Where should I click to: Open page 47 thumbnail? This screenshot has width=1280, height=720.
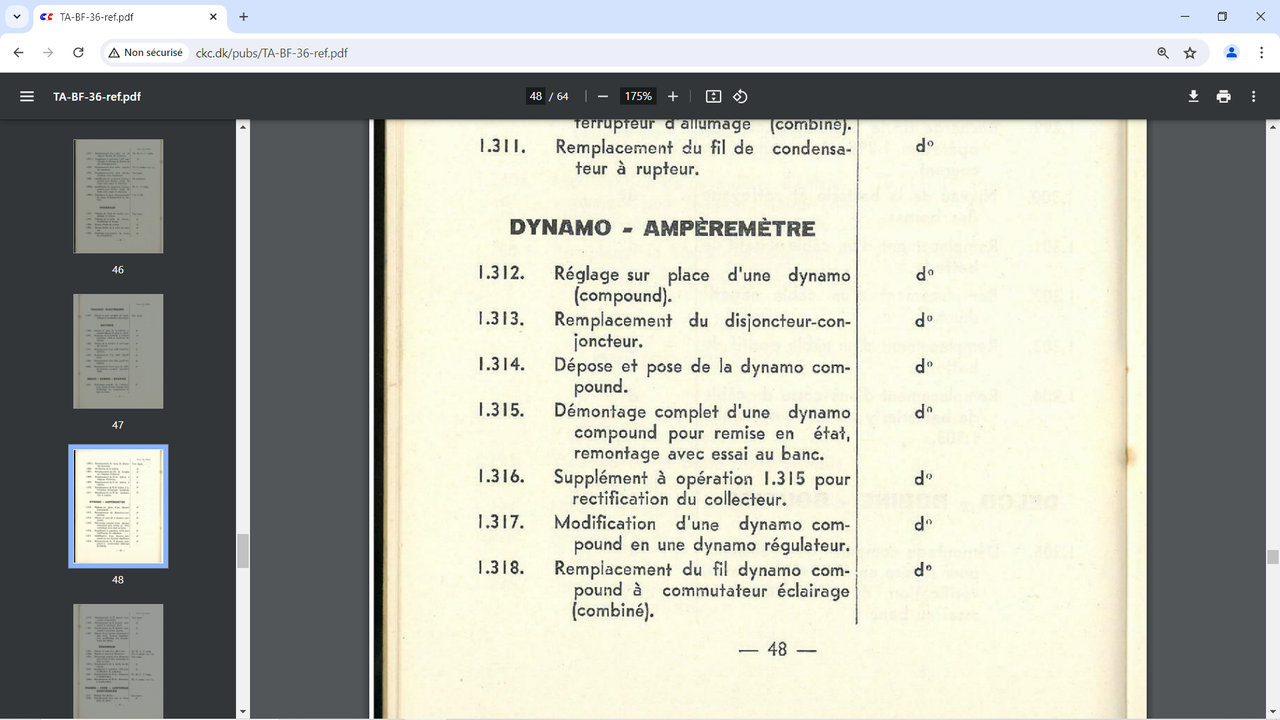(x=118, y=351)
